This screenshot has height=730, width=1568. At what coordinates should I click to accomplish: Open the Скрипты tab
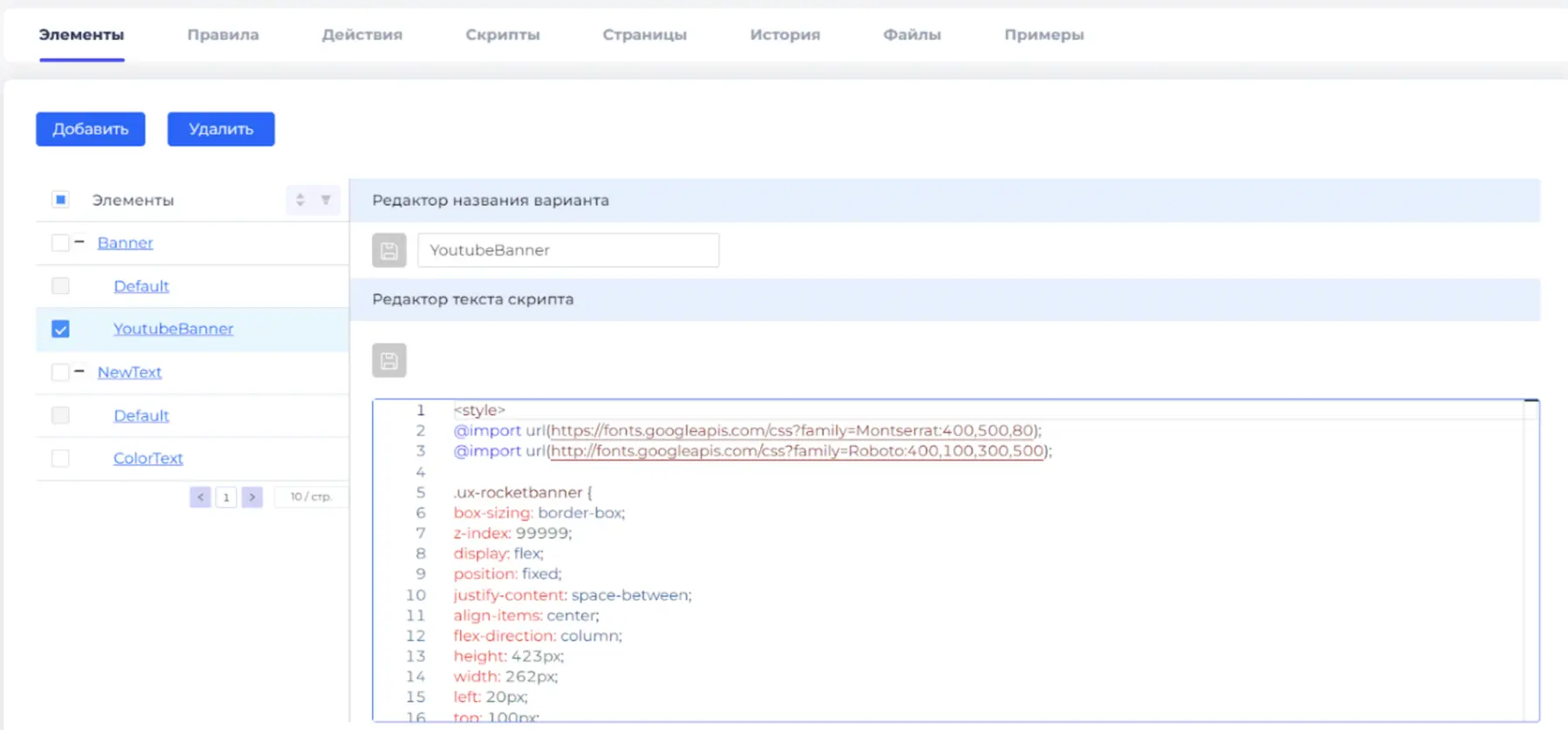coord(502,35)
